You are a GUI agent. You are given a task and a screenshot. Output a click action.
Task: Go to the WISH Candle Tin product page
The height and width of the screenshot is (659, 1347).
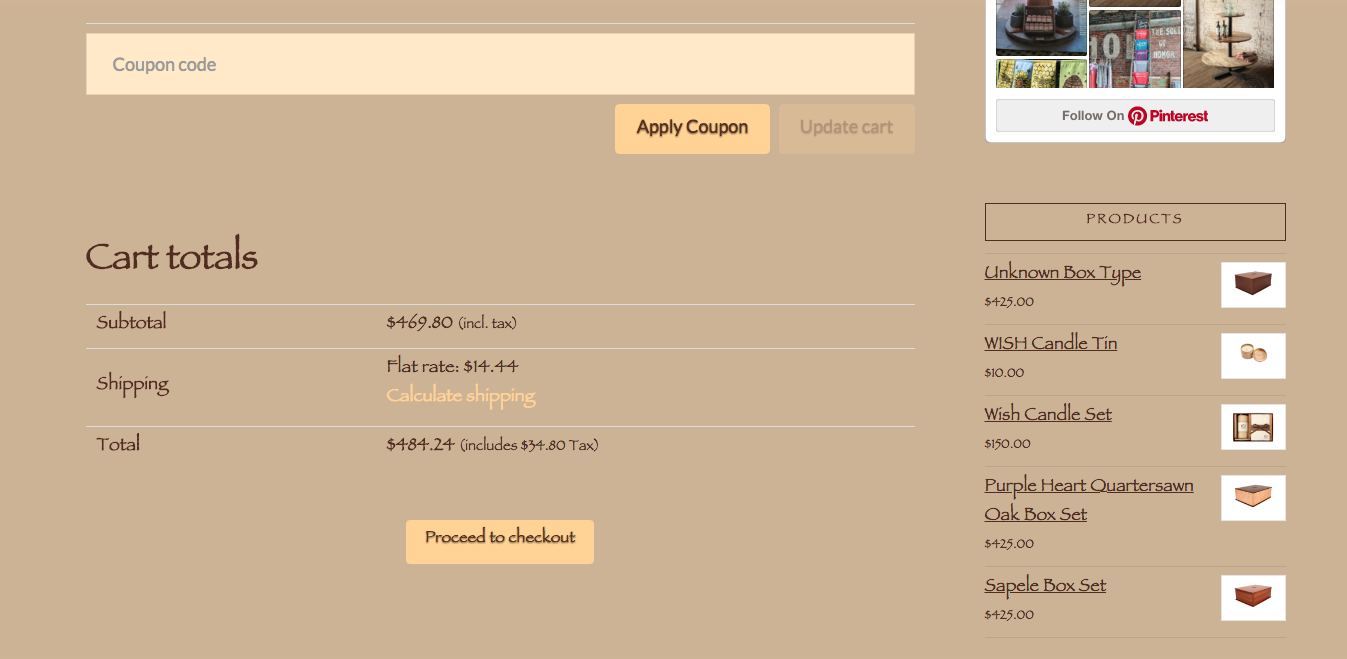(x=1050, y=344)
